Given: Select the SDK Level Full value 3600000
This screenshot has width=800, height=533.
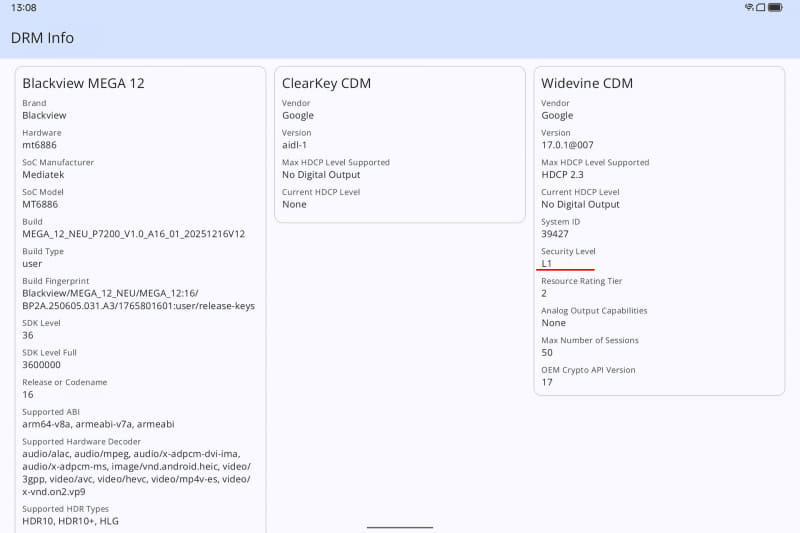Looking at the screenshot, I should 41,365.
